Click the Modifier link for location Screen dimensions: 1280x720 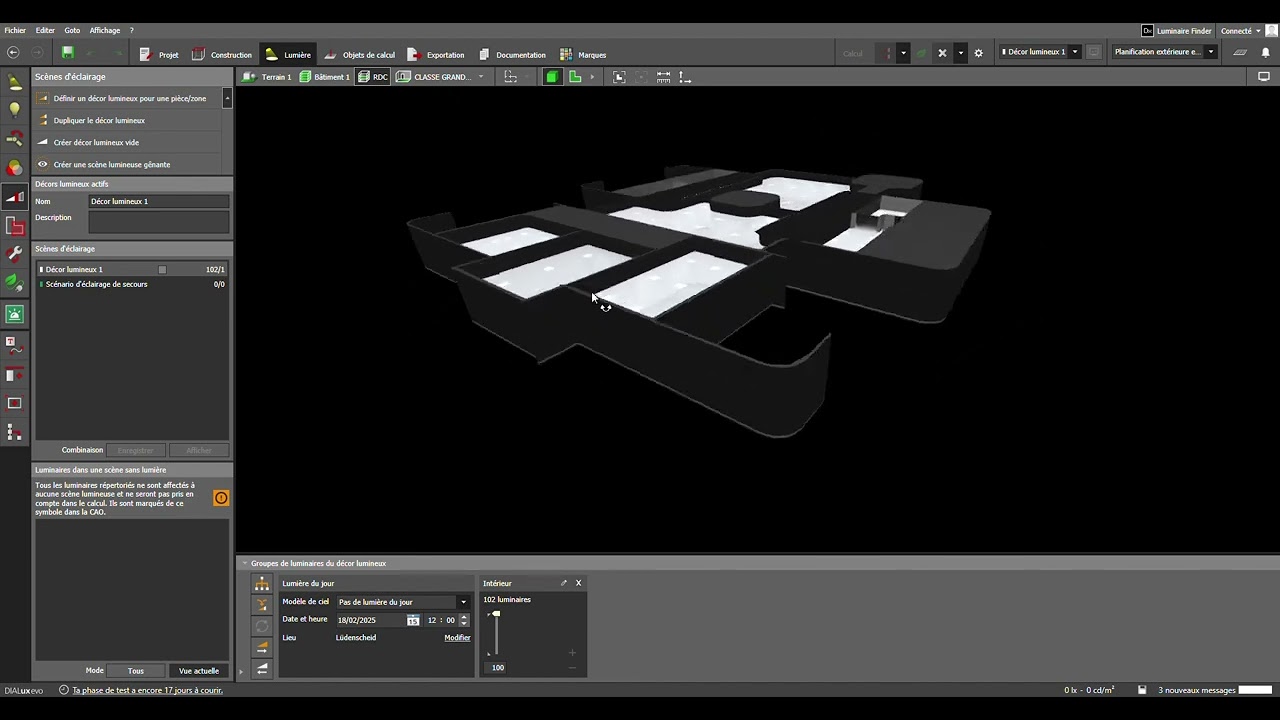(457, 638)
